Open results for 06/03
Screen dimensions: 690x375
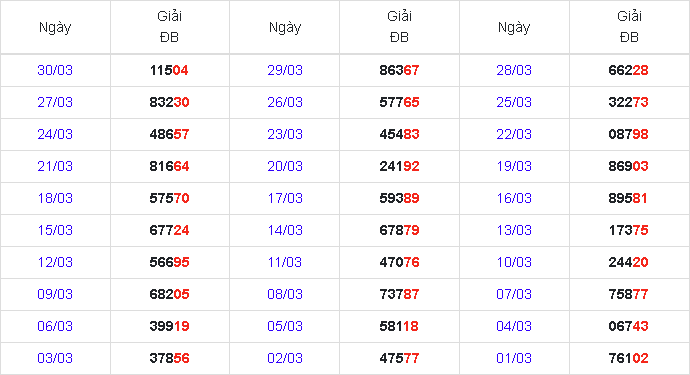click(55, 327)
